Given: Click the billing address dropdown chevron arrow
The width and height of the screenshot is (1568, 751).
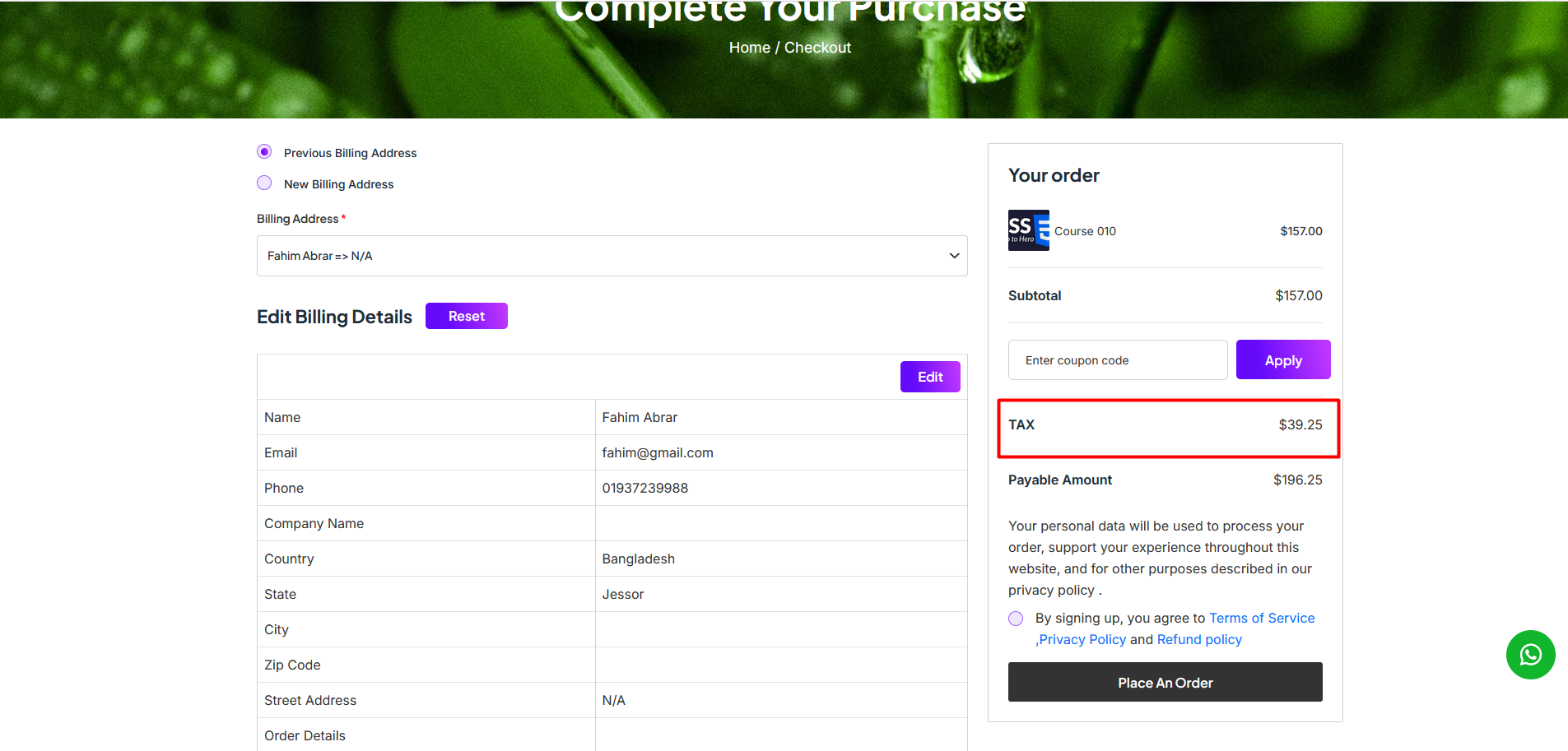Looking at the screenshot, I should [x=954, y=256].
